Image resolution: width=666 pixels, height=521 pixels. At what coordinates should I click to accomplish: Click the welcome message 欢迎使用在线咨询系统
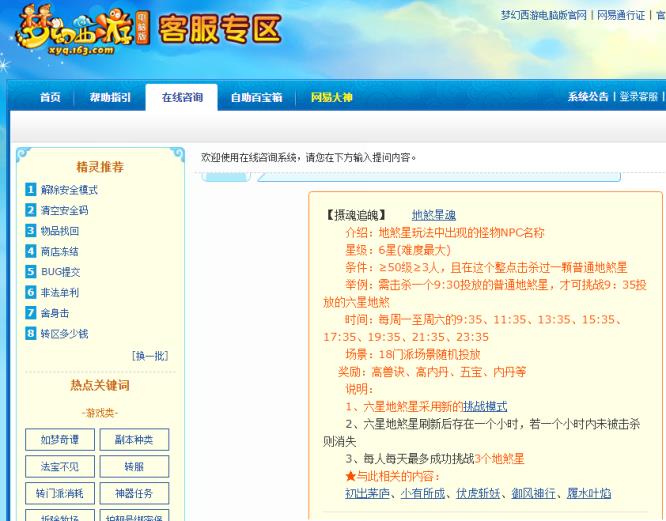coord(309,158)
